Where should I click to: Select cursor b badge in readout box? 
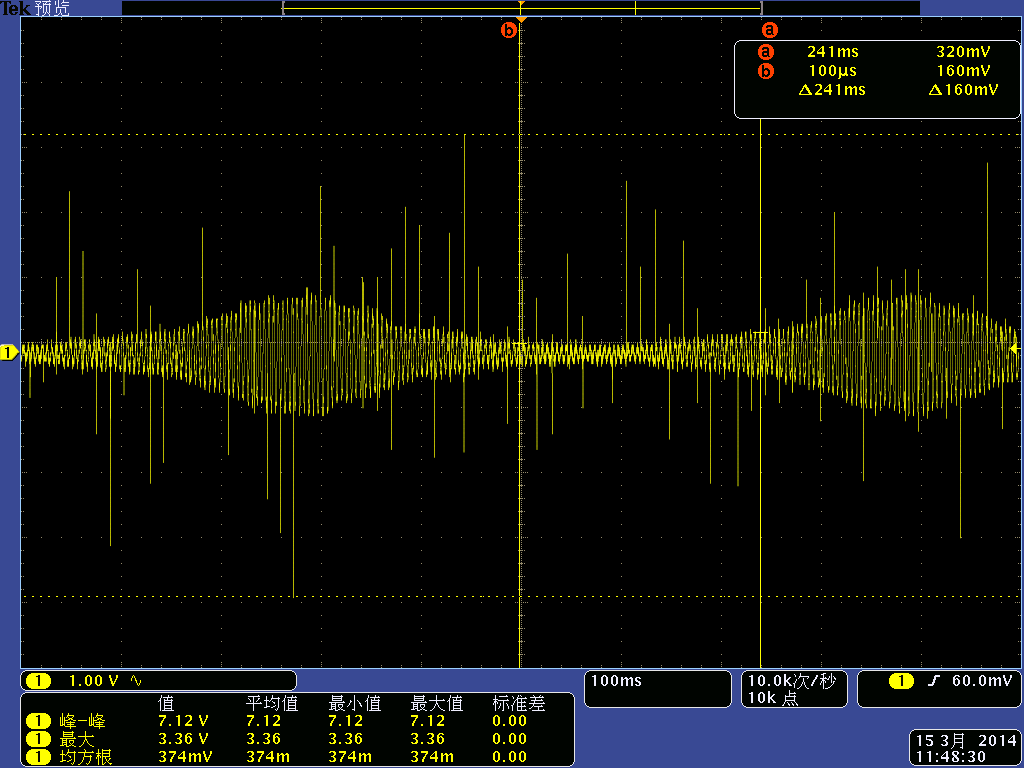coord(765,71)
